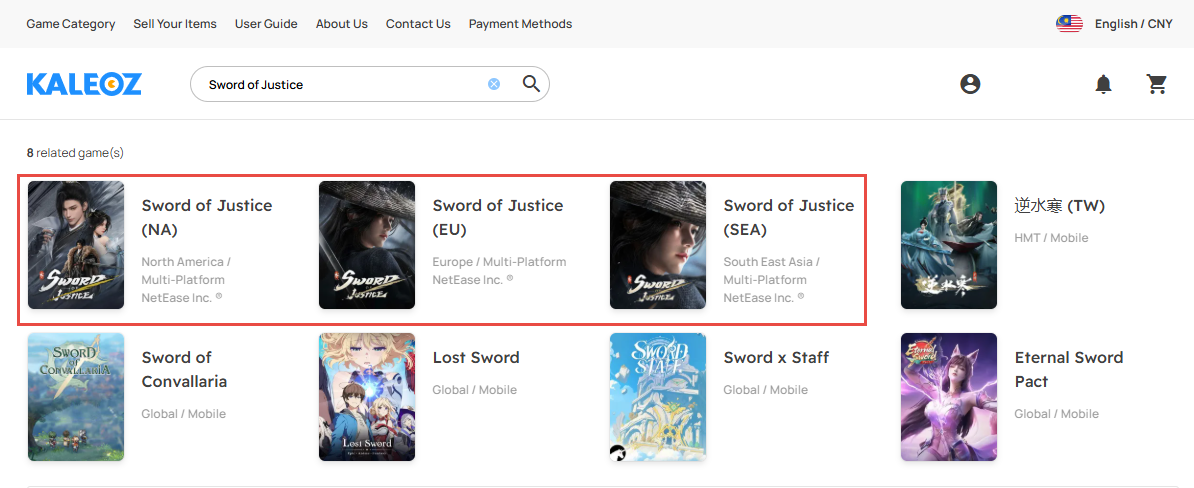1194x488 pixels.
Task: Click 'Global / Mobile' under Lost Sword
Action: coord(474,390)
